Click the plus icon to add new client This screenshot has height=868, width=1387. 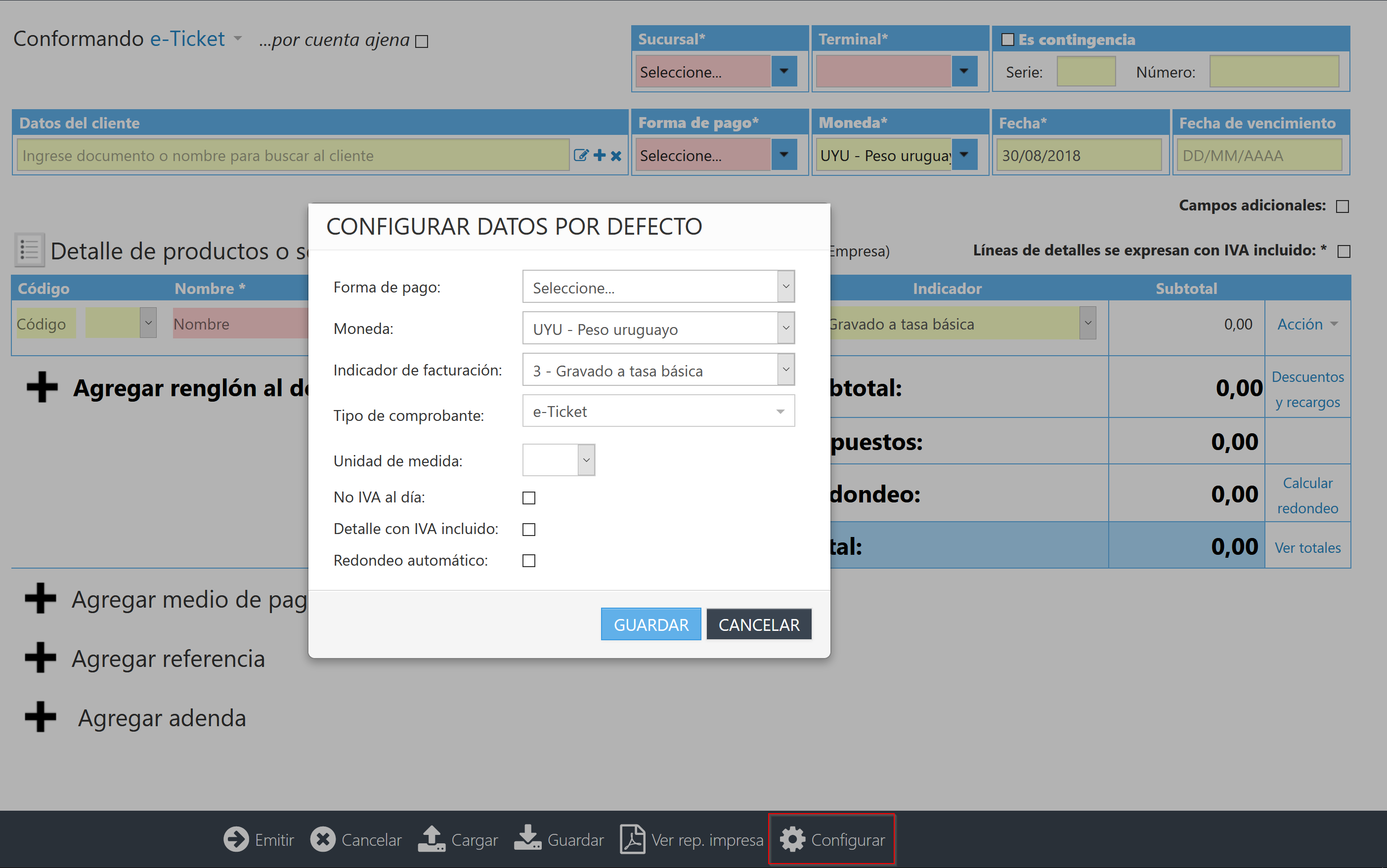coord(599,155)
